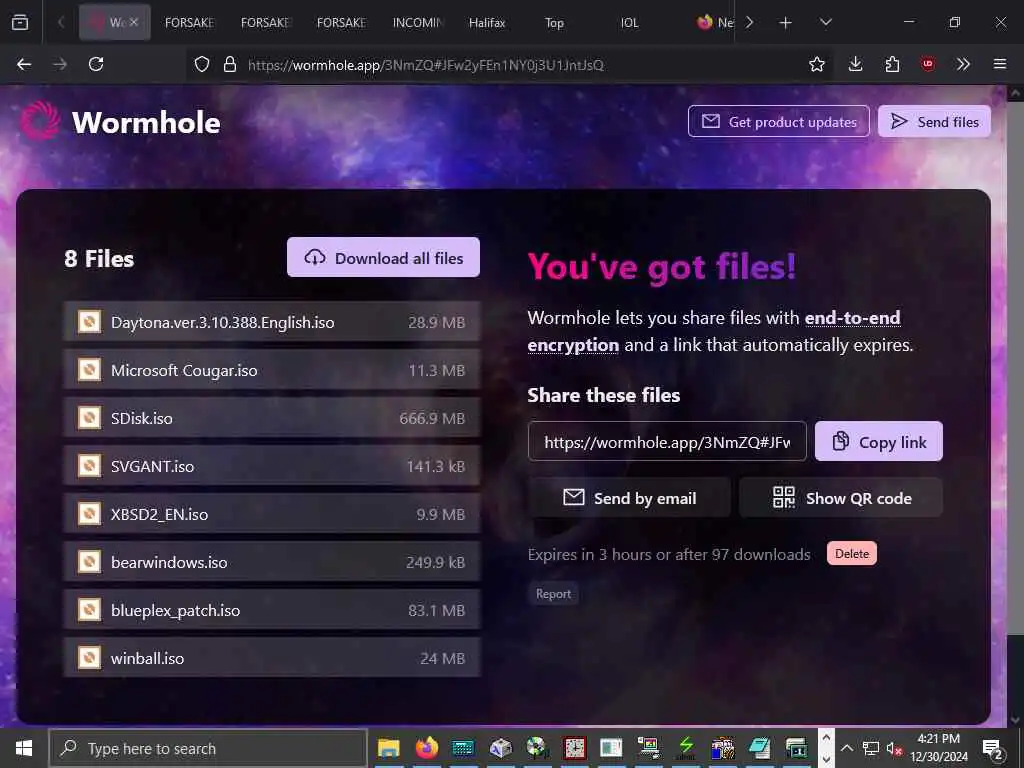The image size is (1024, 768).
Task: Click XBSD2_EN.iso file name
Action: pos(159,514)
